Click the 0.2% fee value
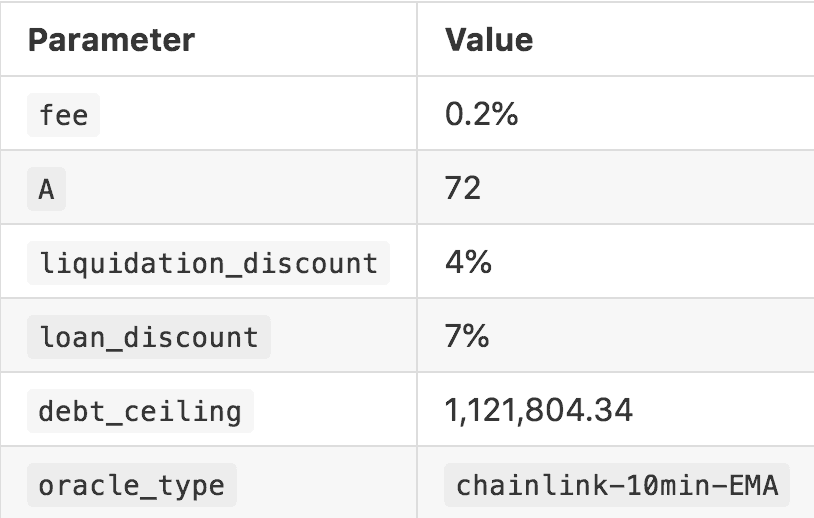Screen dimensions: 814x518 tap(481, 115)
